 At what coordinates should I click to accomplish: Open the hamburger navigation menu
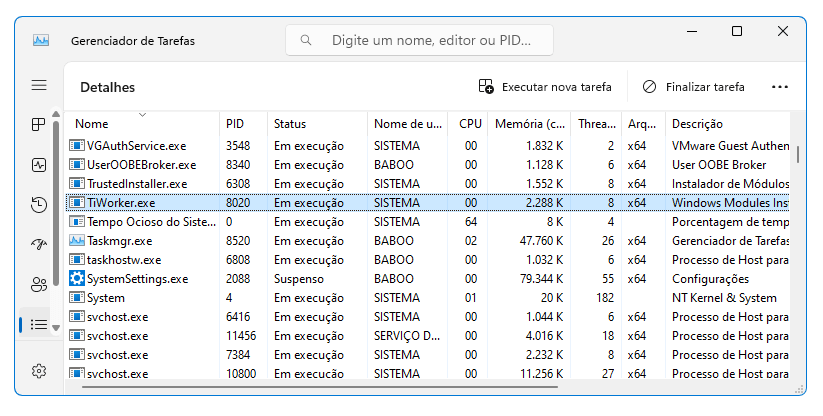(39, 85)
